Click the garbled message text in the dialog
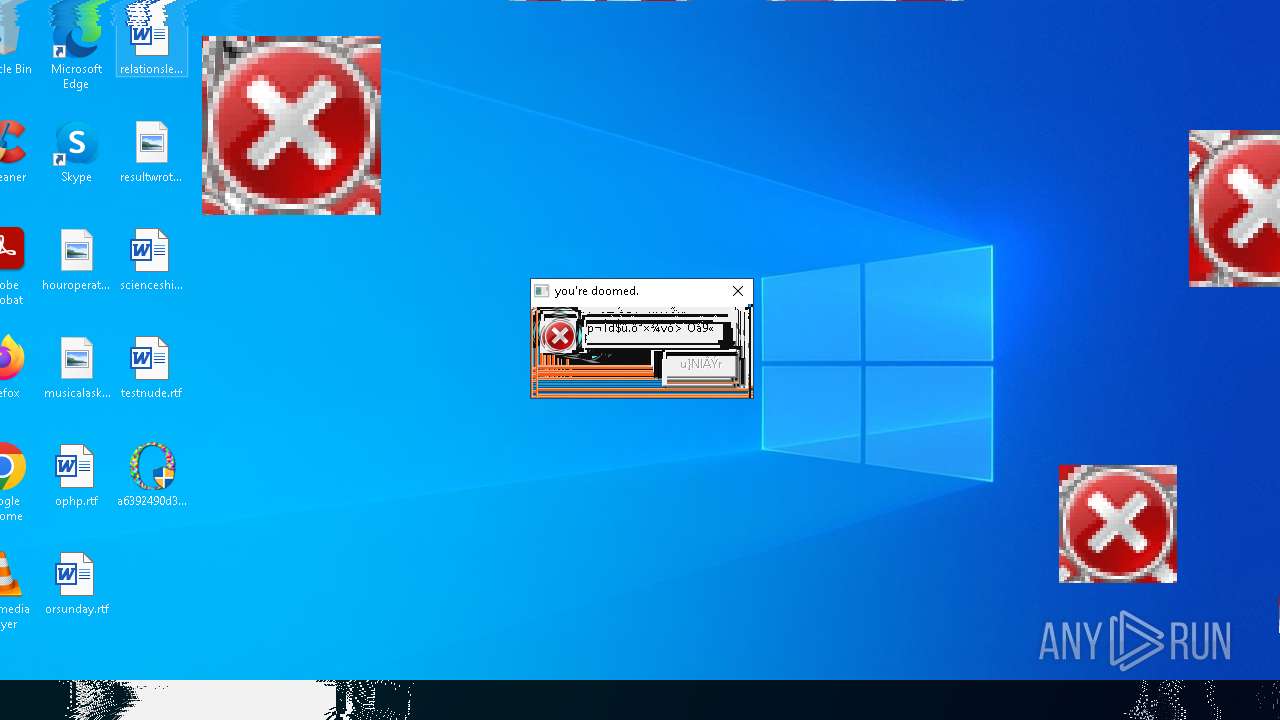 pyautogui.click(x=650, y=328)
